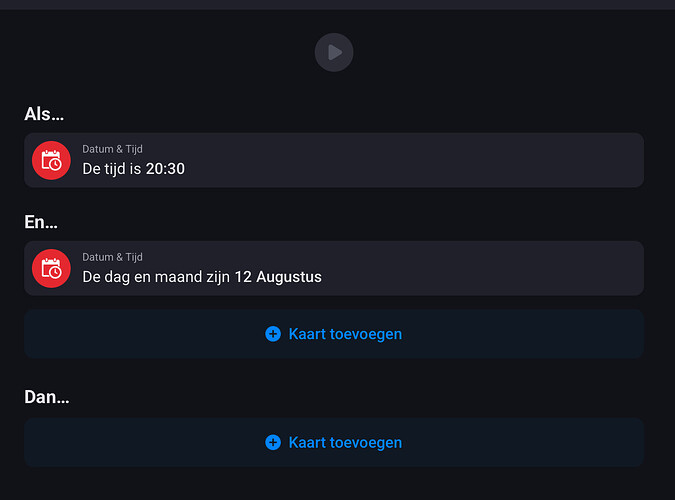Click the red calendar-clock icon beside 'De tijd is 20:30'
This screenshot has height=500, width=675.
tap(51, 160)
